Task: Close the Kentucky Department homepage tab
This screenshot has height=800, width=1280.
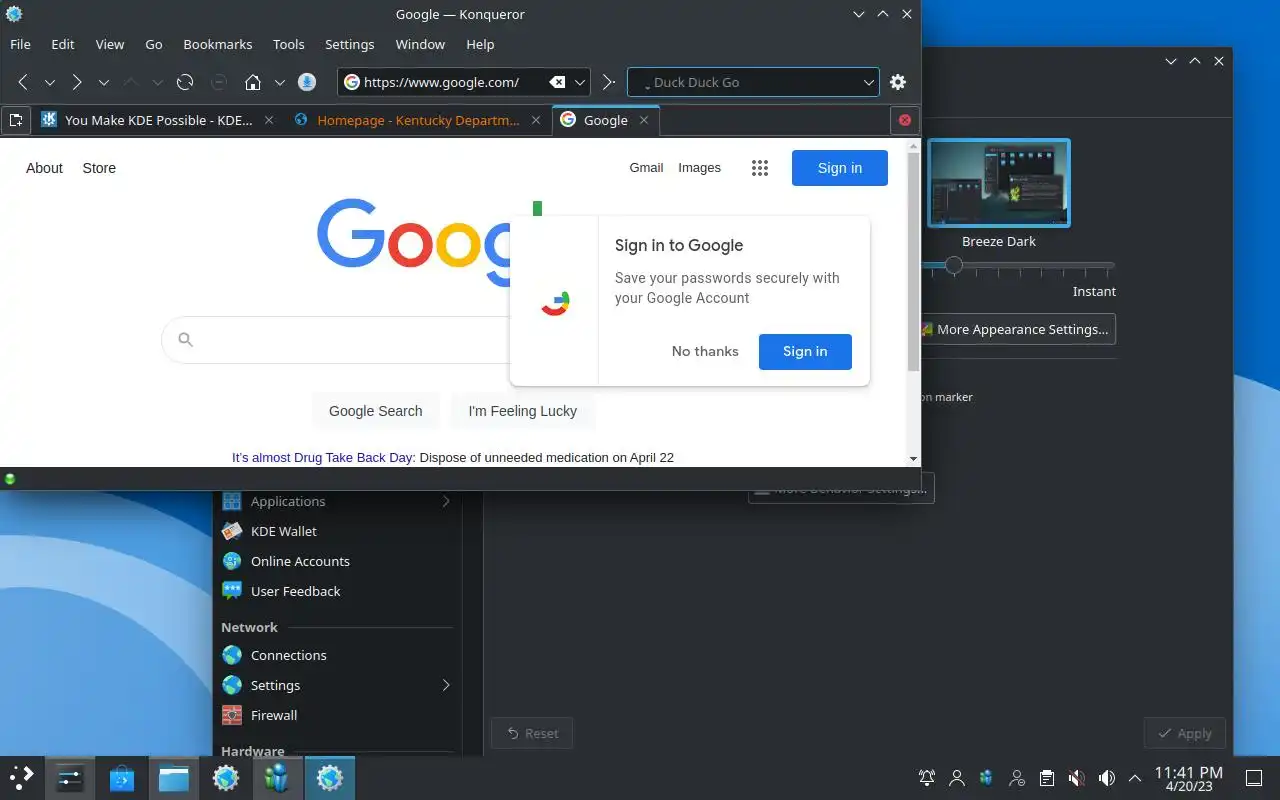Action: (536, 120)
